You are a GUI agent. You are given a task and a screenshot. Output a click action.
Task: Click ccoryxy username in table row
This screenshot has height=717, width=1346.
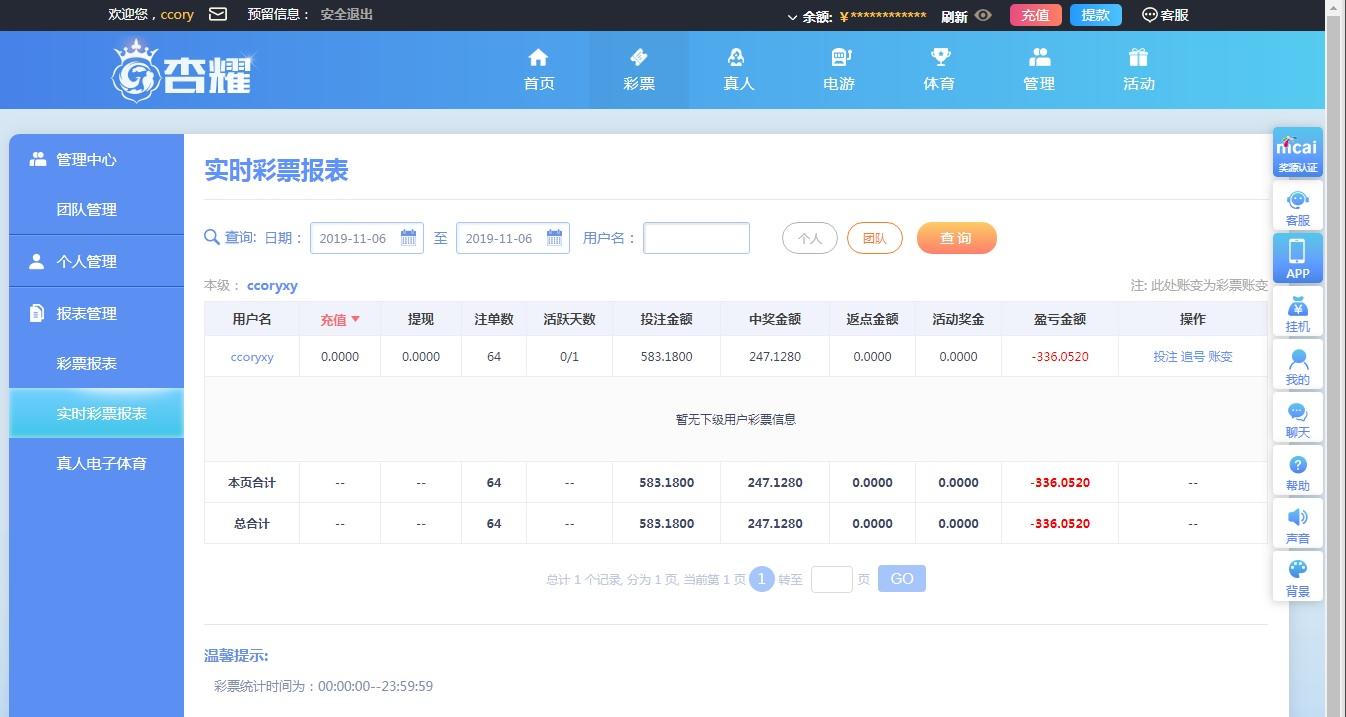pos(252,356)
